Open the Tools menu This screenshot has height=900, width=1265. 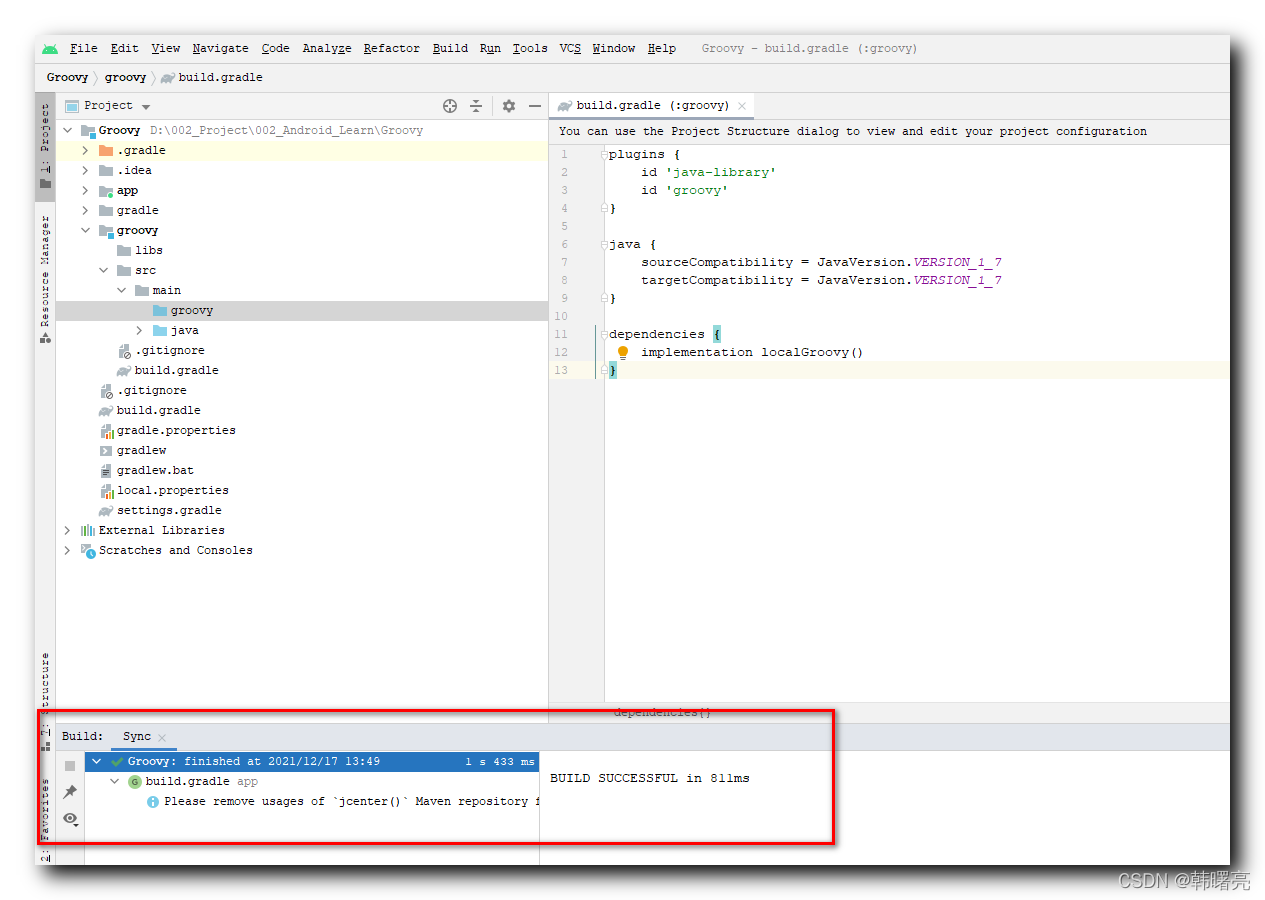click(530, 48)
